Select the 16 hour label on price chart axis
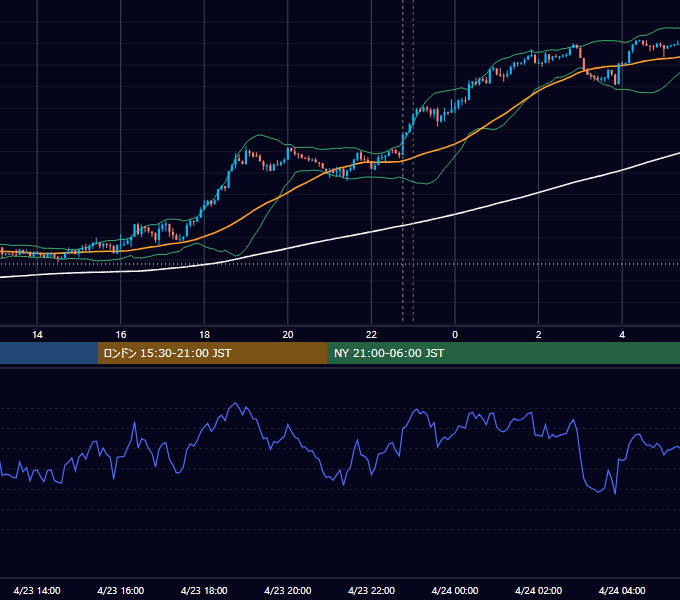680x600 pixels. (x=121, y=335)
